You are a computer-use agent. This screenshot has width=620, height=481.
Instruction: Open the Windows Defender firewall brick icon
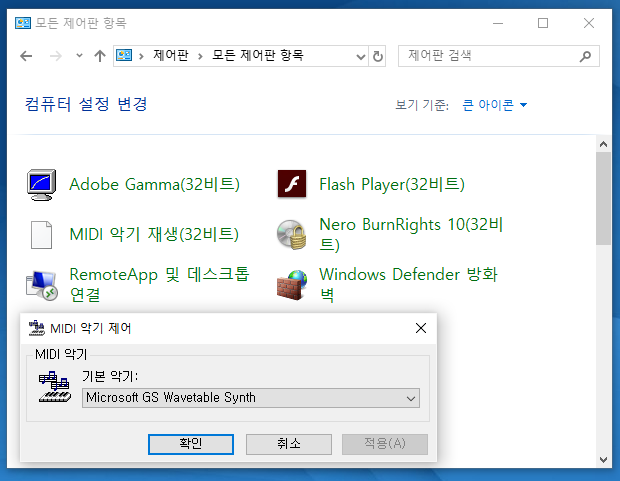[x=292, y=285]
